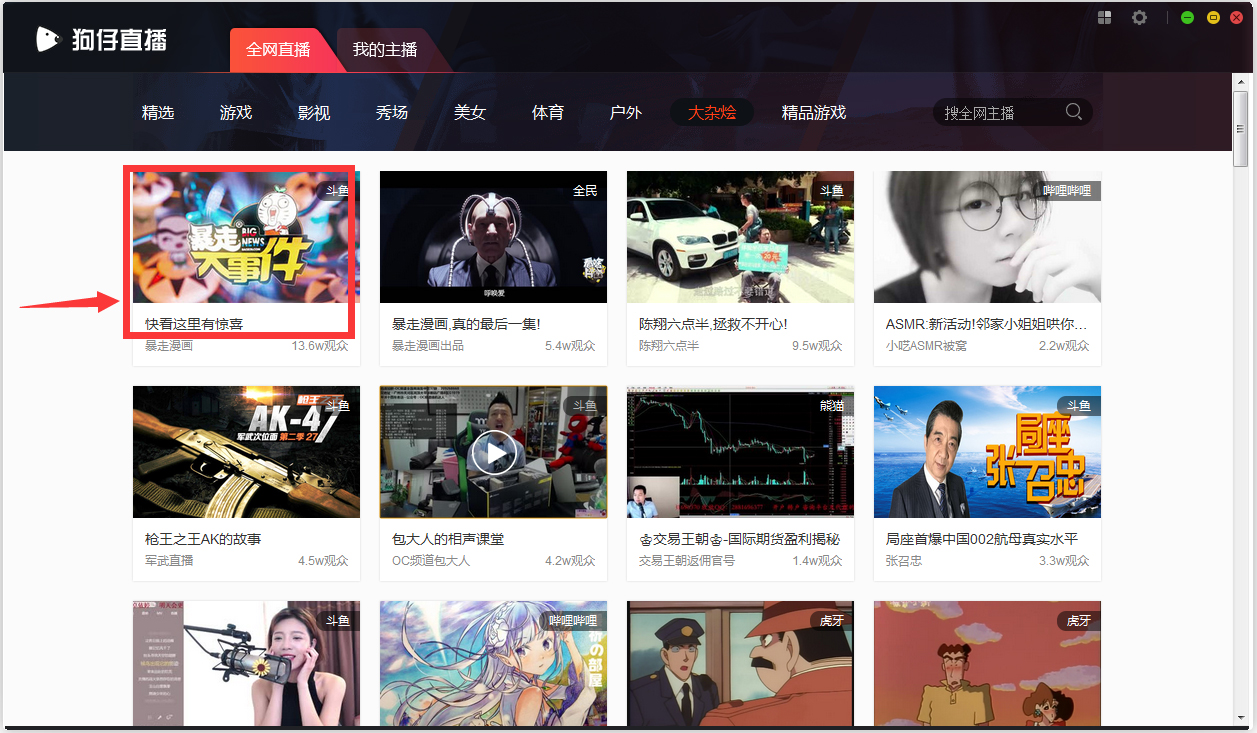Open settings gear icon

(1140, 18)
